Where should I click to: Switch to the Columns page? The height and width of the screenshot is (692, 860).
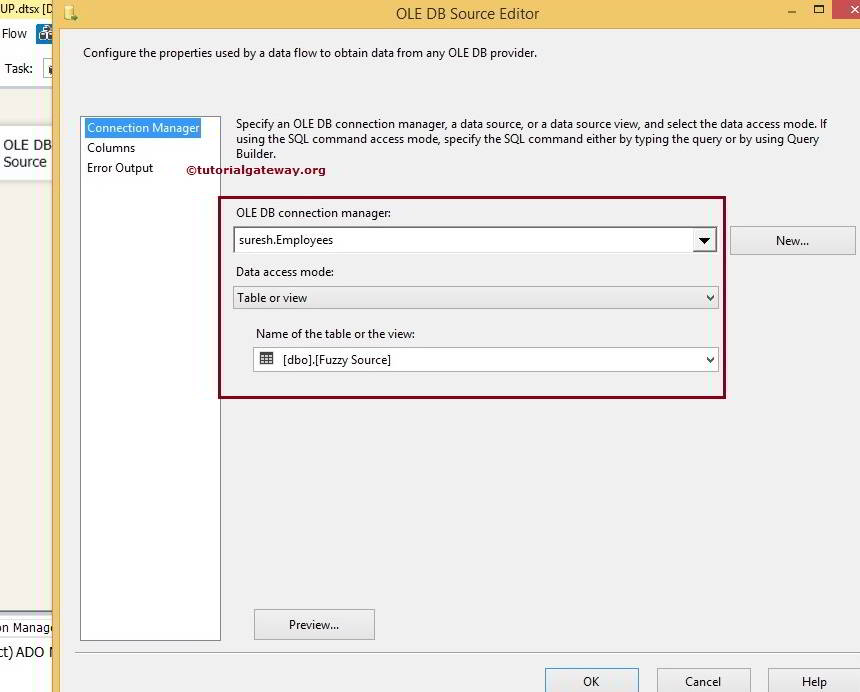111,147
